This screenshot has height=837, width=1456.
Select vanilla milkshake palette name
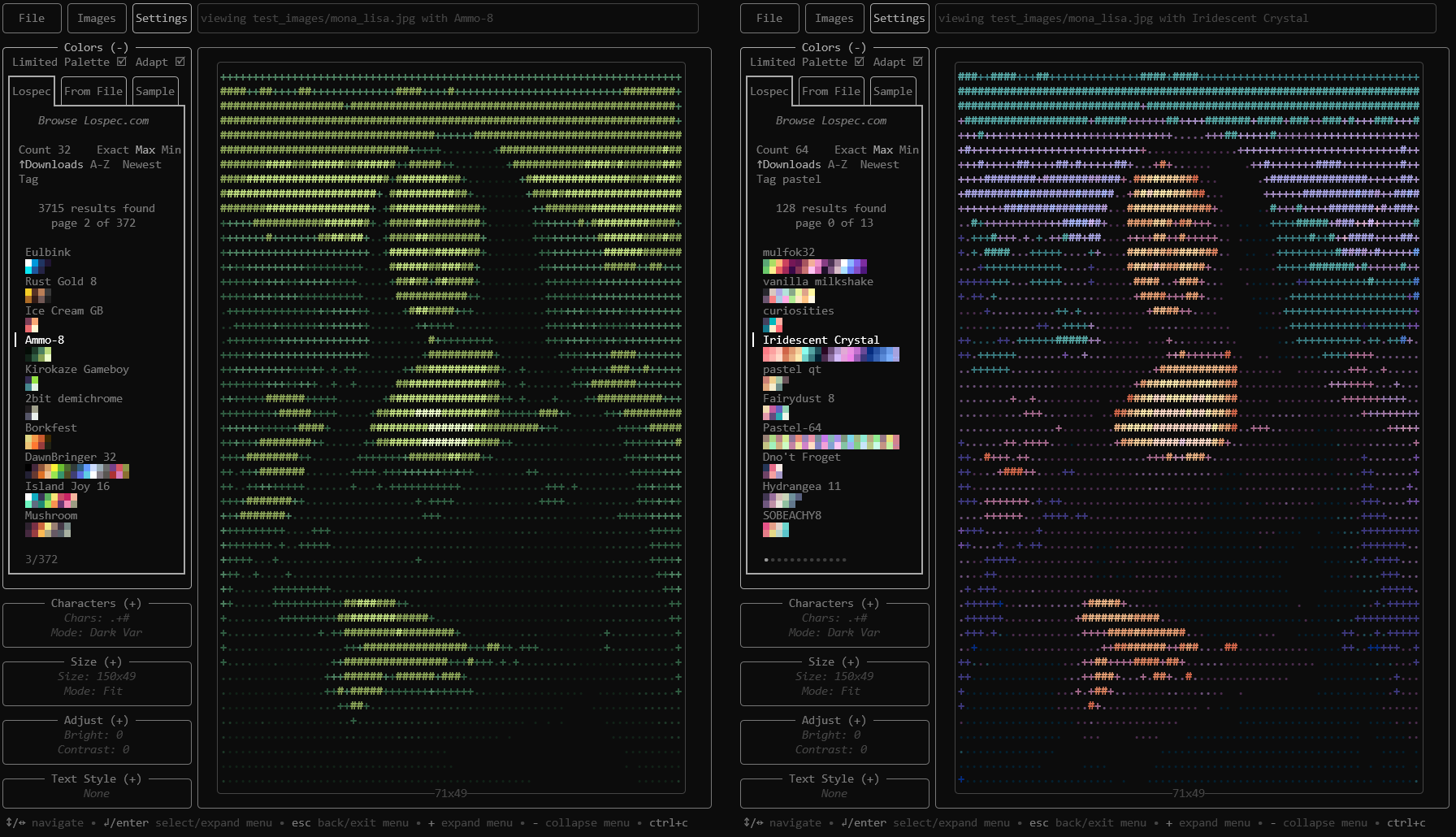click(x=818, y=281)
